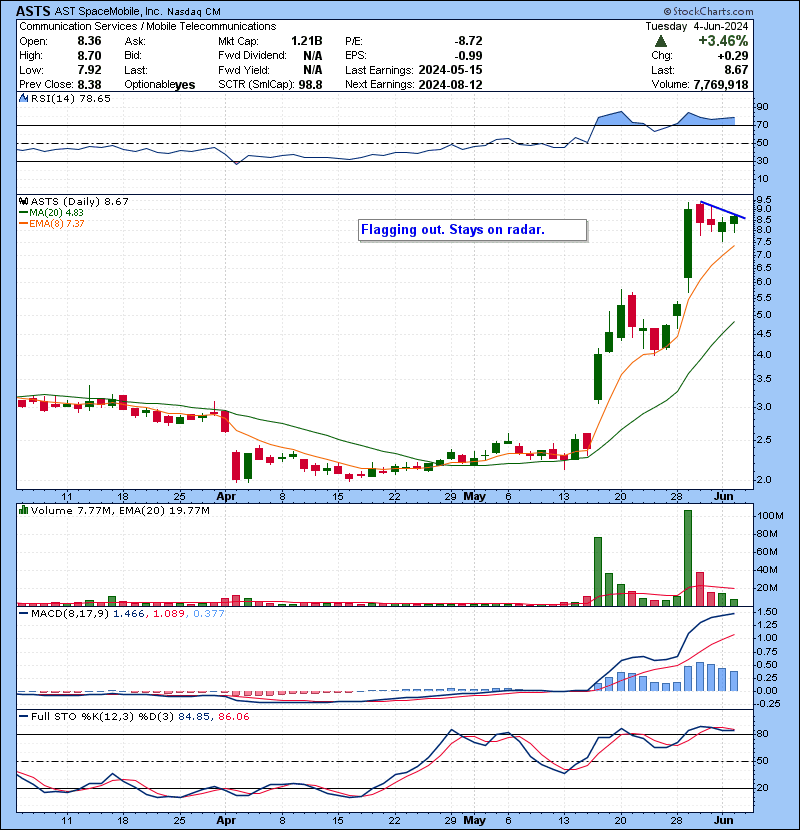Image resolution: width=800 pixels, height=830 pixels.
Task: Click the Last Earnings date 2024-05-15
Action: [x=450, y=70]
